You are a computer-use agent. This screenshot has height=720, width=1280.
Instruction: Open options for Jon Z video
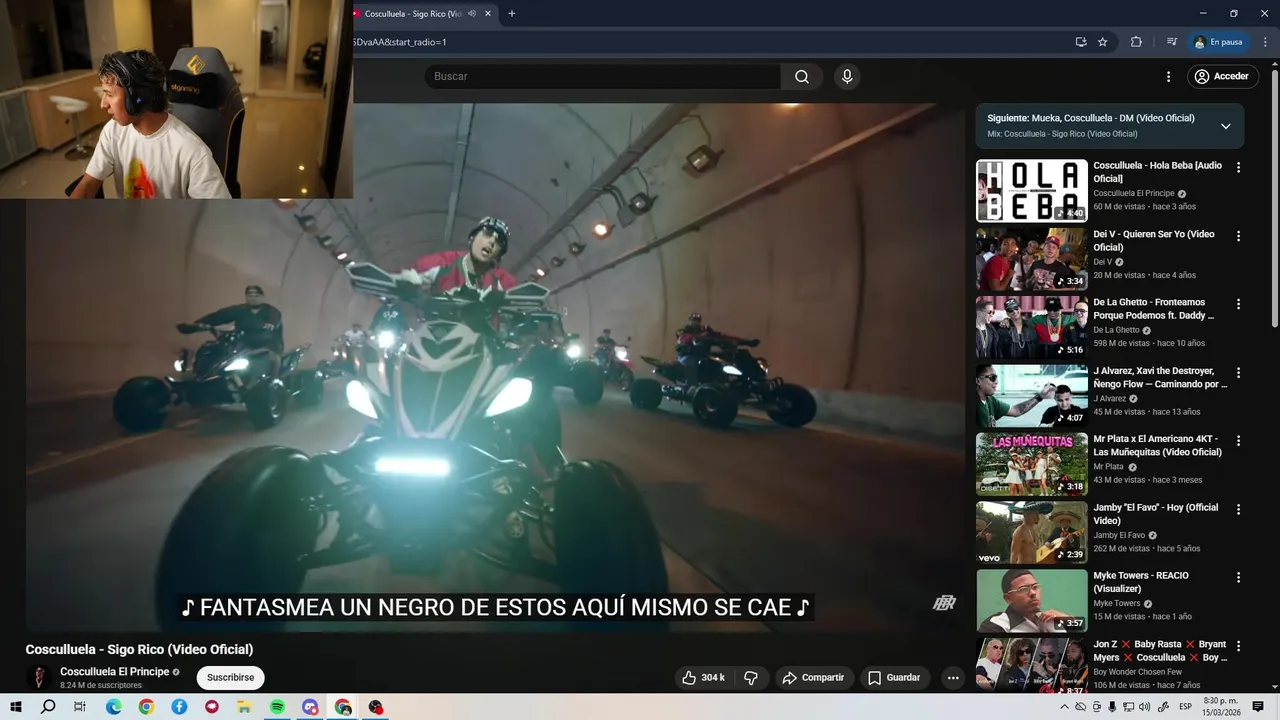pyautogui.click(x=1238, y=646)
